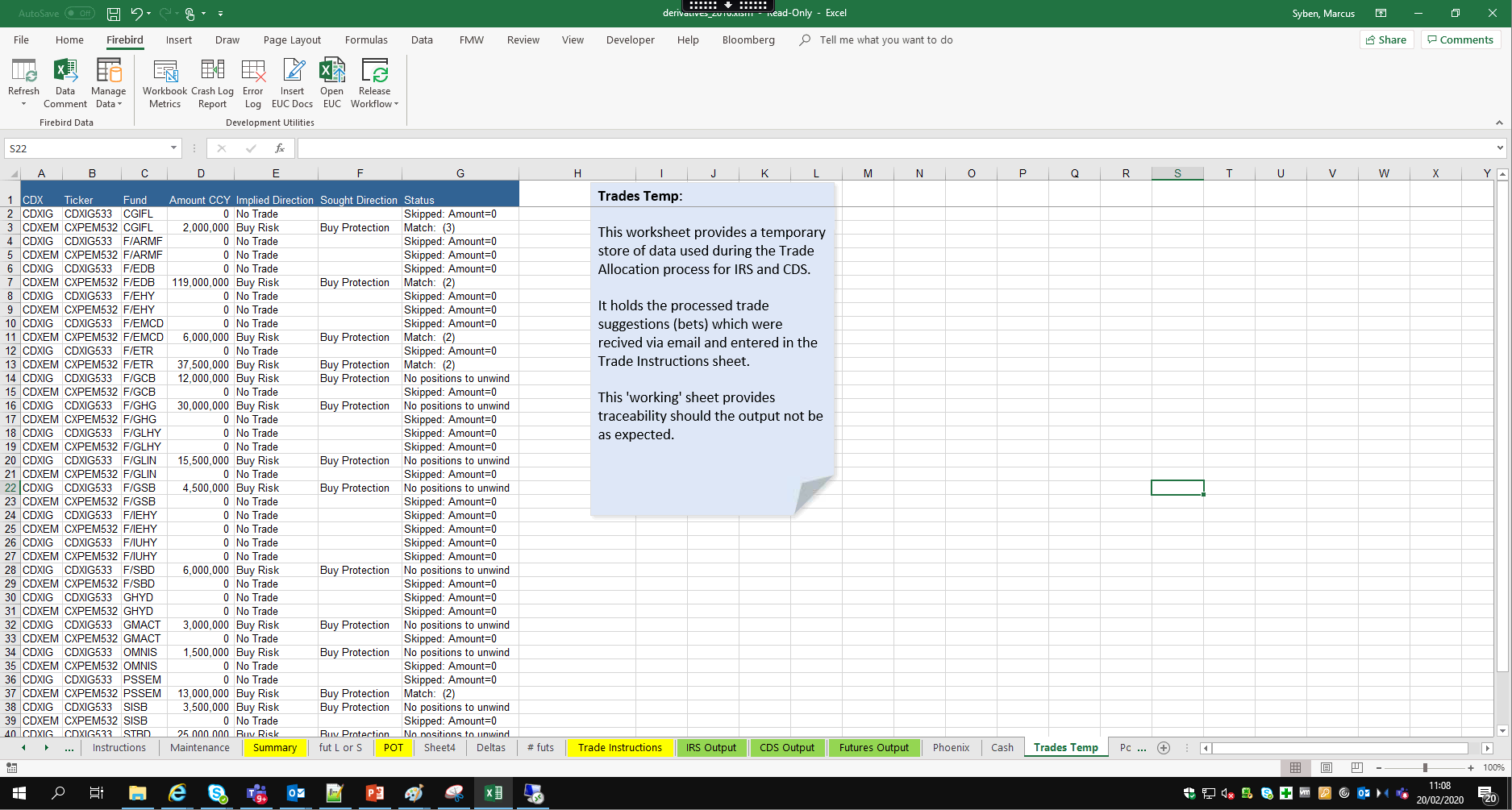Switch to the CDS Output sheet tab
The width and height of the screenshot is (1512, 810).
(x=786, y=748)
